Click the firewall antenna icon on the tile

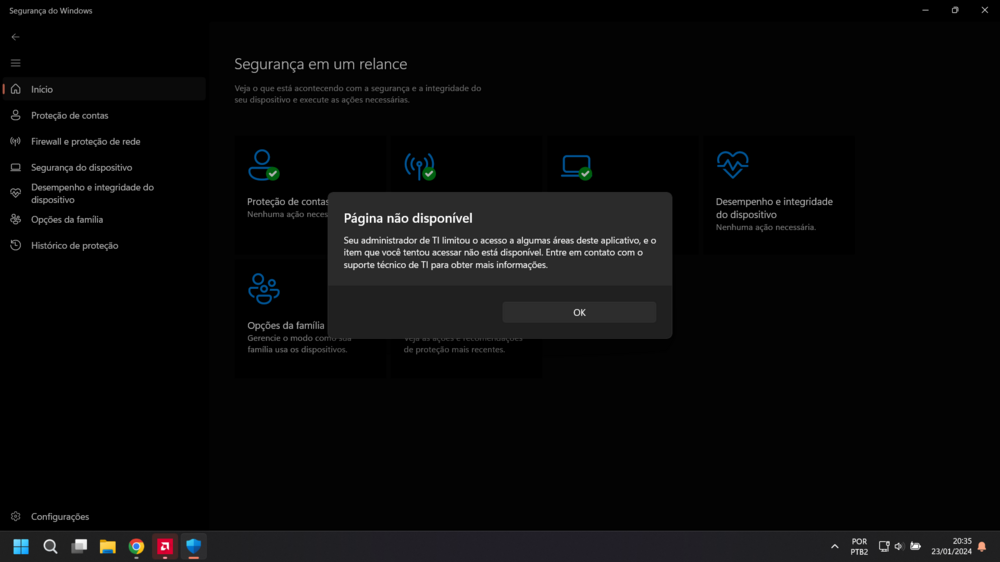tap(419, 165)
